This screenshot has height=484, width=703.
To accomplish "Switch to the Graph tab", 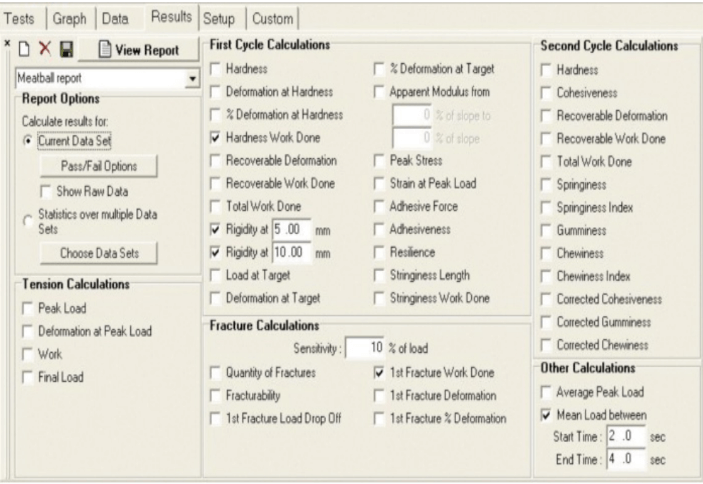I will [71, 17].
